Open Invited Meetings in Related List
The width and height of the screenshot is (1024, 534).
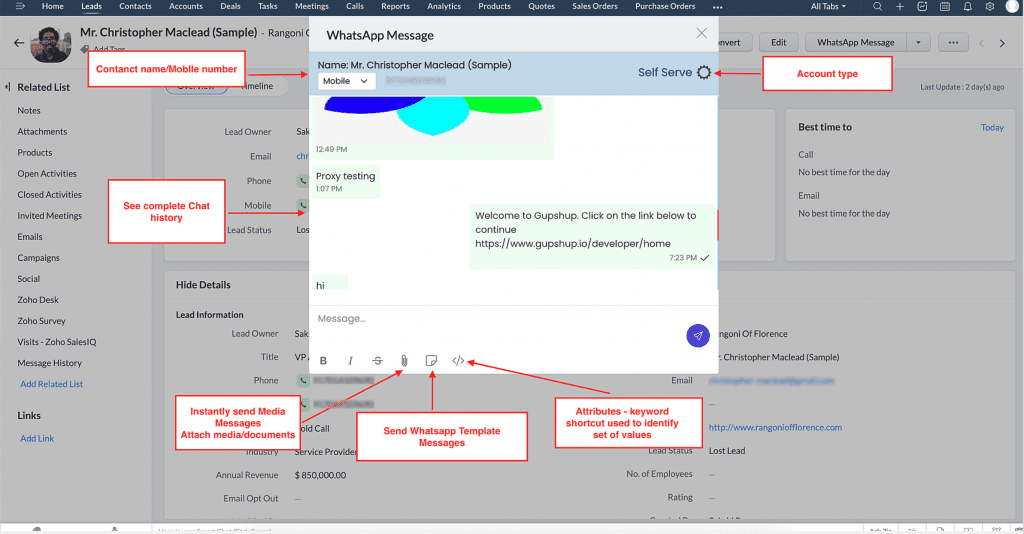(50, 215)
